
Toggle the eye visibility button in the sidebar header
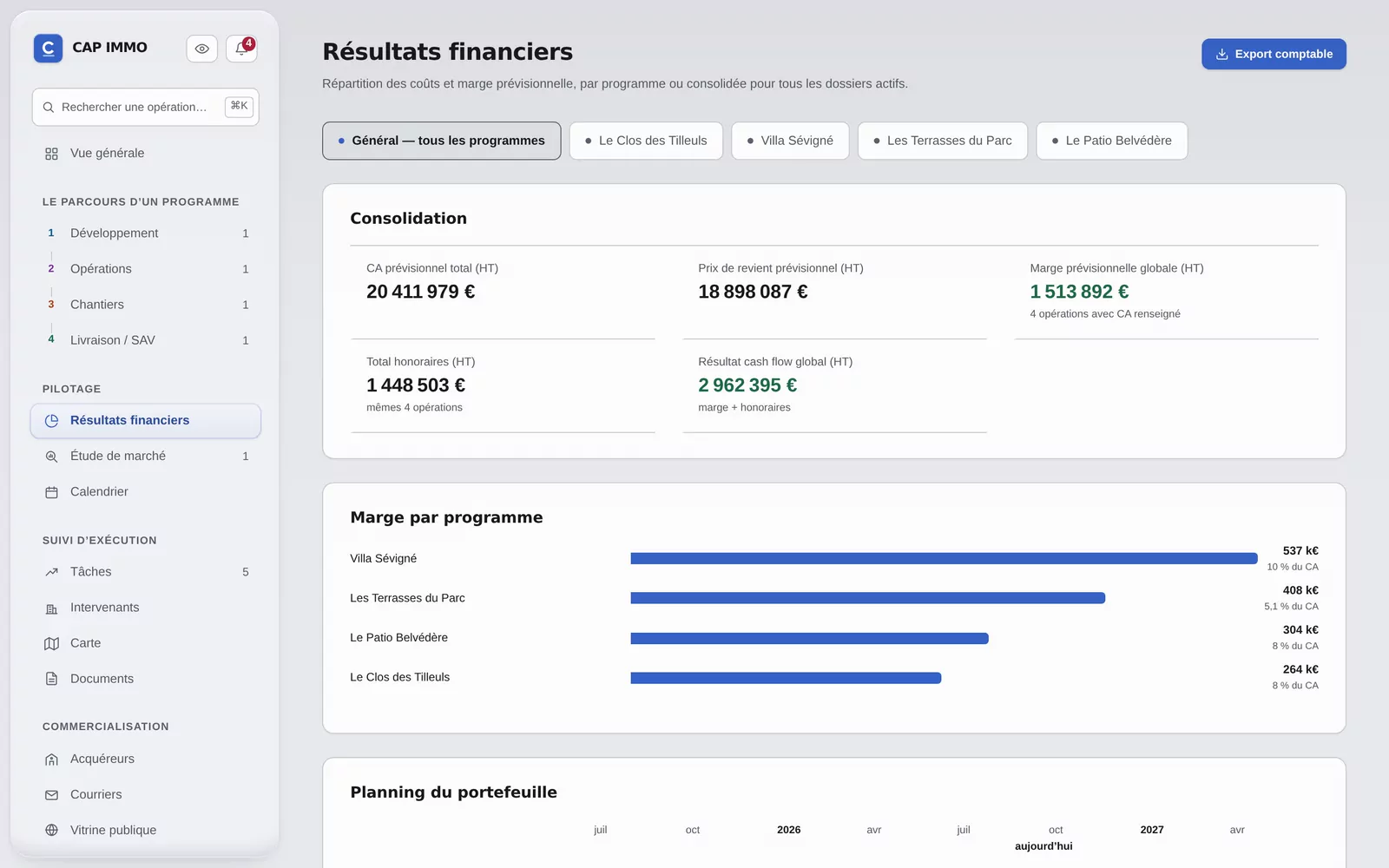point(201,49)
